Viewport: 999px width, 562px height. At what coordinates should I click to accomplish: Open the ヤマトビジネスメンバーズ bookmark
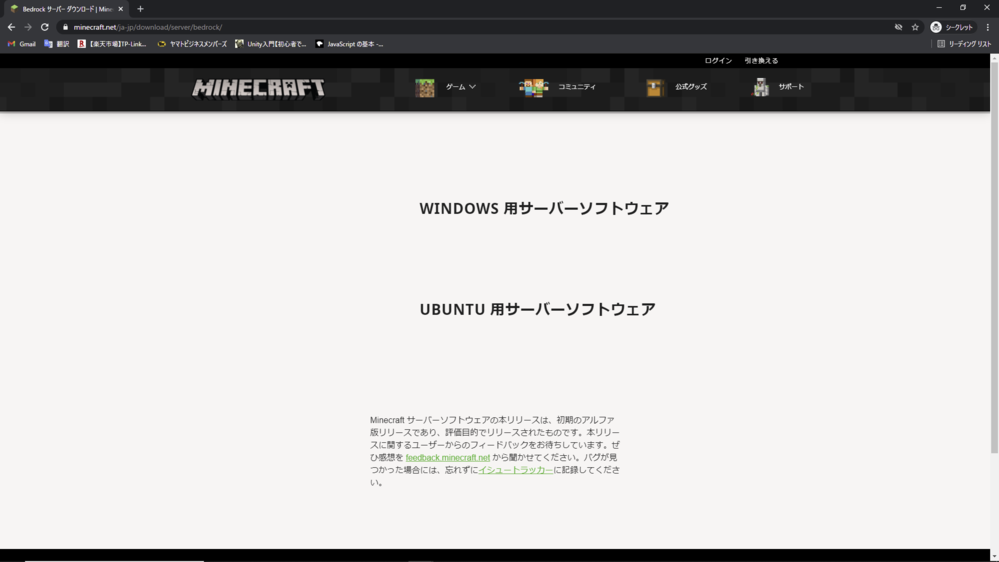[x=192, y=44]
